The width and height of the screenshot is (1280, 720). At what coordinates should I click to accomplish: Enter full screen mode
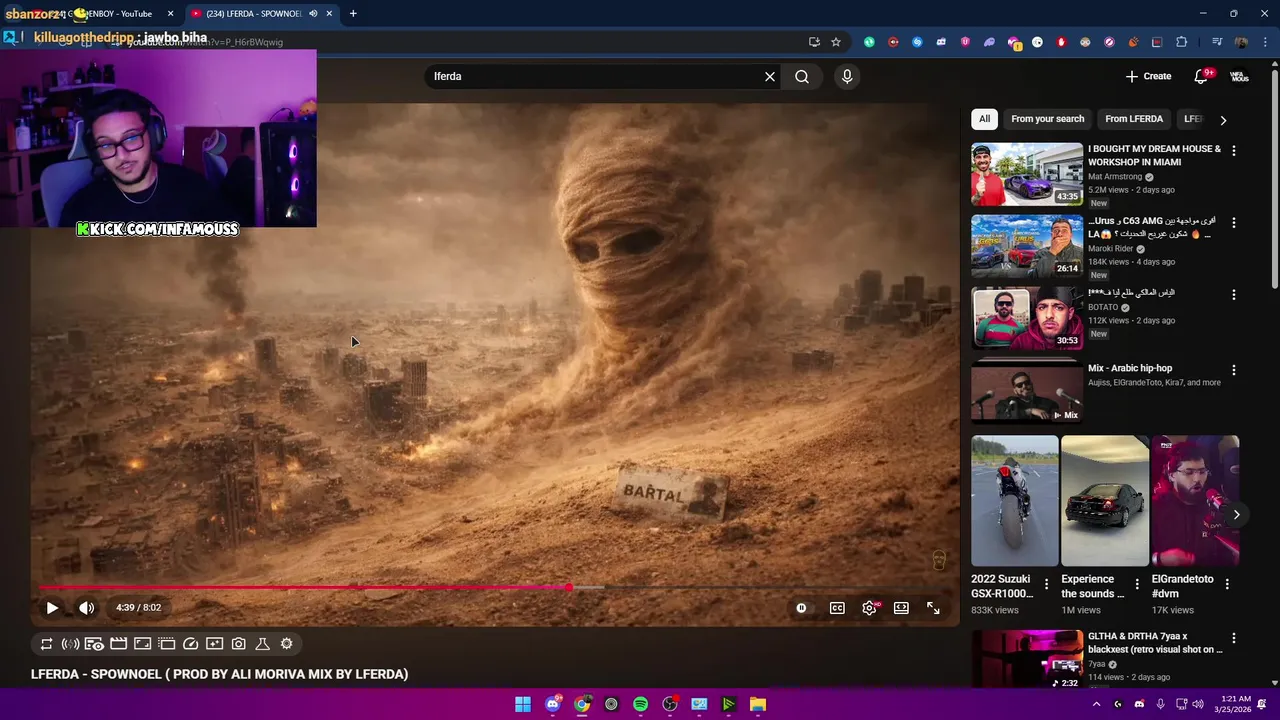coord(933,608)
